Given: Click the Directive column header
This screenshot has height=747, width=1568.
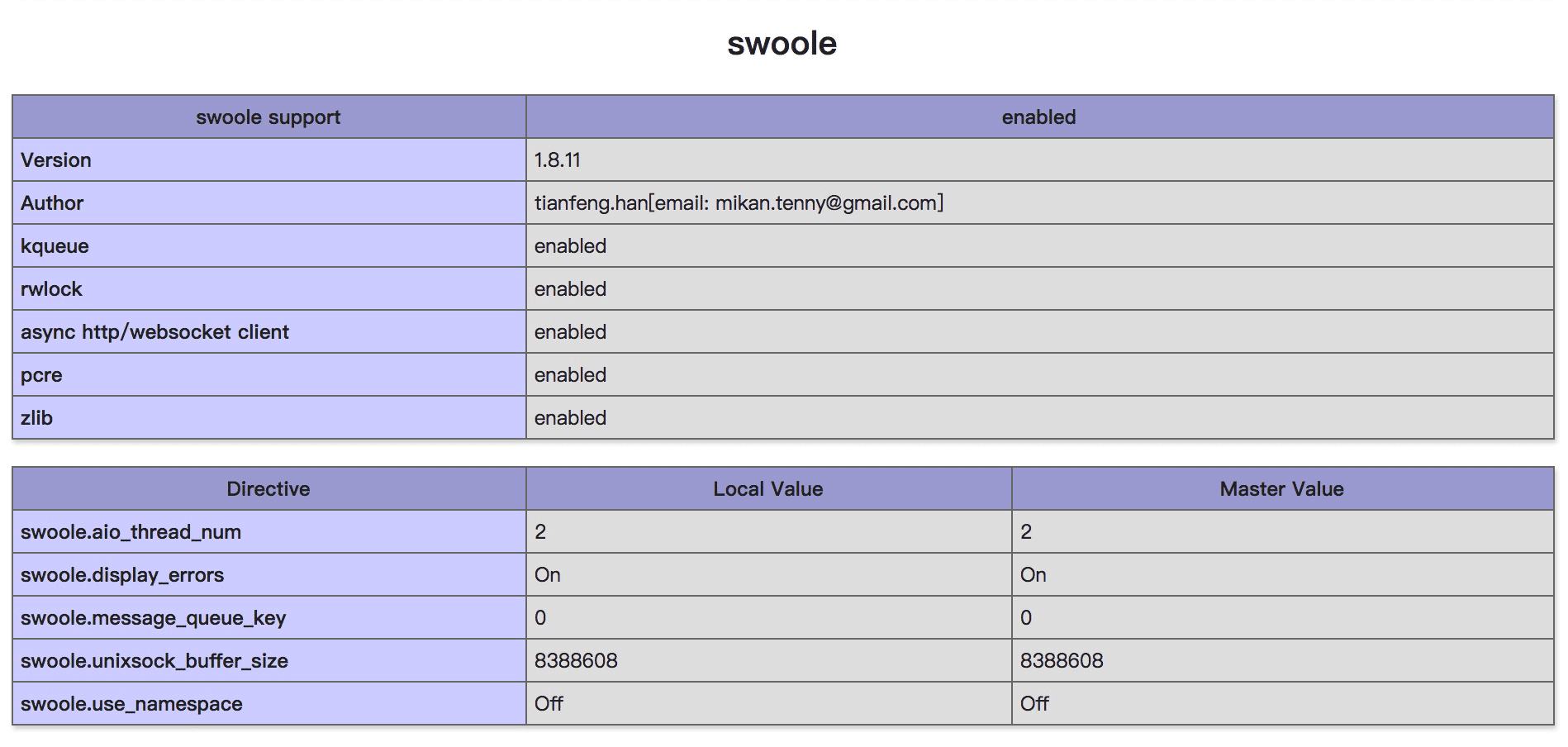Looking at the screenshot, I should pos(268,489).
